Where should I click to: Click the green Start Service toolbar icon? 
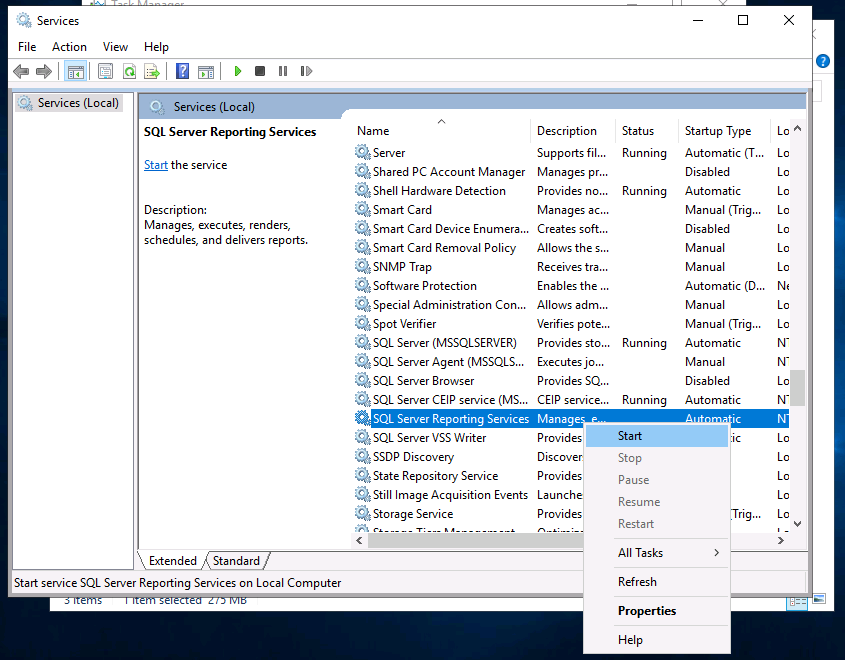238,71
